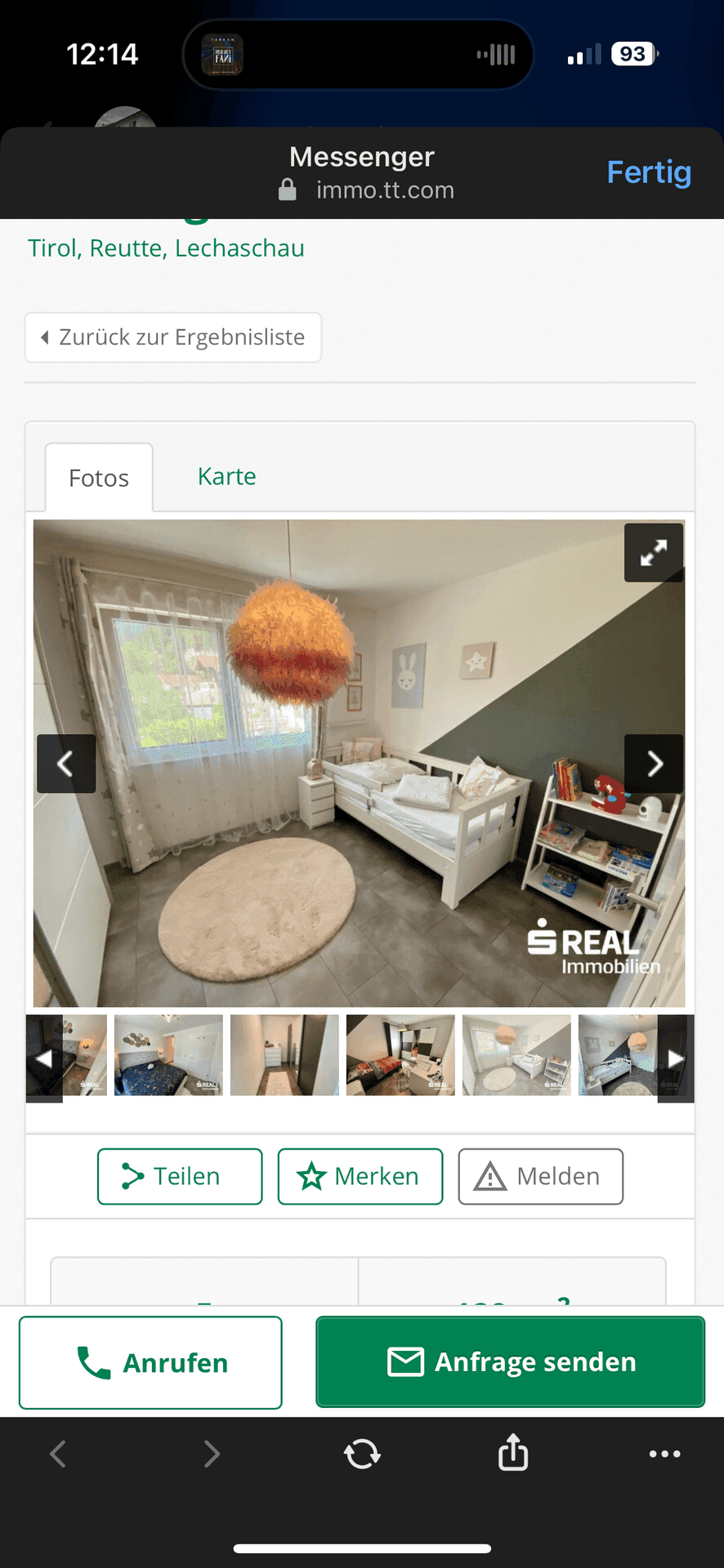Save listing with Merken star button
The image size is (724, 1568).
click(360, 1176)
